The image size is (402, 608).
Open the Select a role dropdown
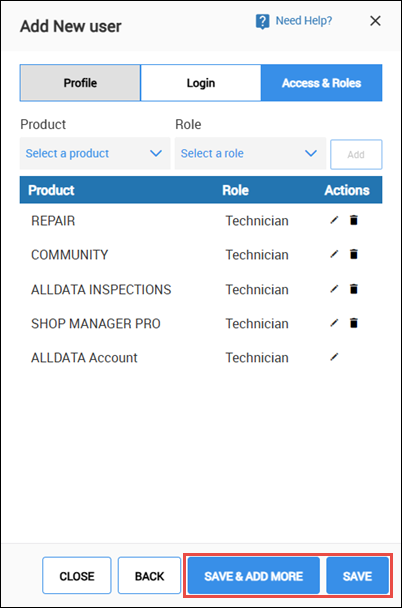250,154
